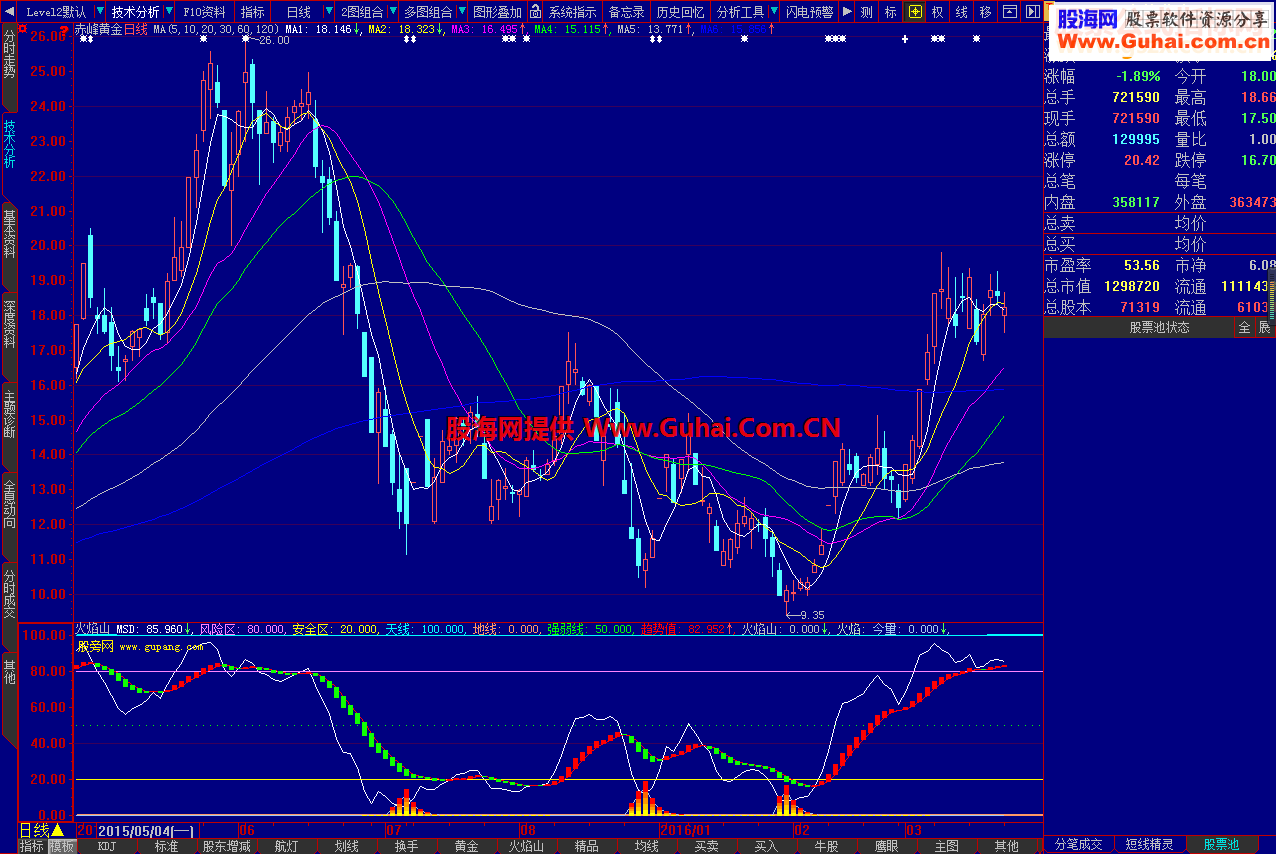Open the 股票池 panel tab
The height and width of the screenshot is (854, 1276).
coord(1221,844)
